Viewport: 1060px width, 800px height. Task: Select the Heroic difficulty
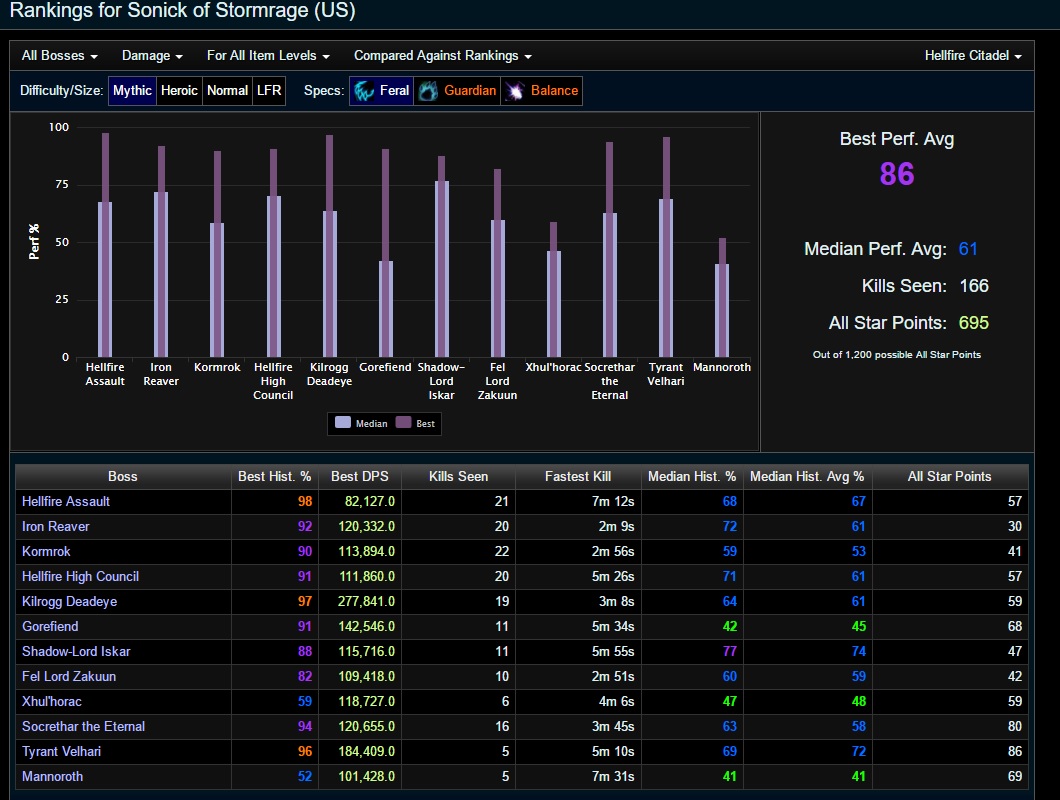(x=179, y=91)
